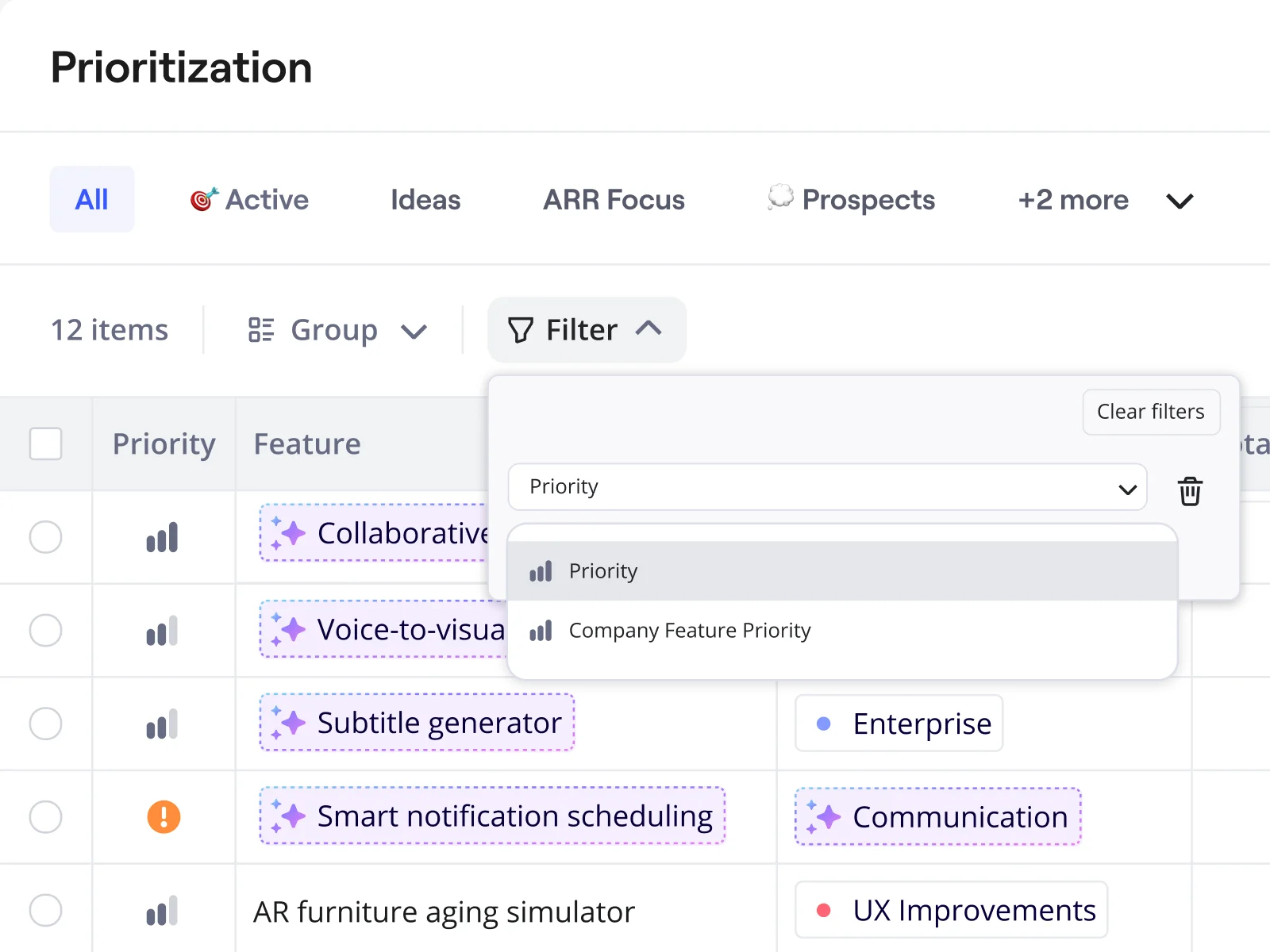The image size is (1270, 952).
Task: Expand the +2 more views chevron
Action: 1180,201
